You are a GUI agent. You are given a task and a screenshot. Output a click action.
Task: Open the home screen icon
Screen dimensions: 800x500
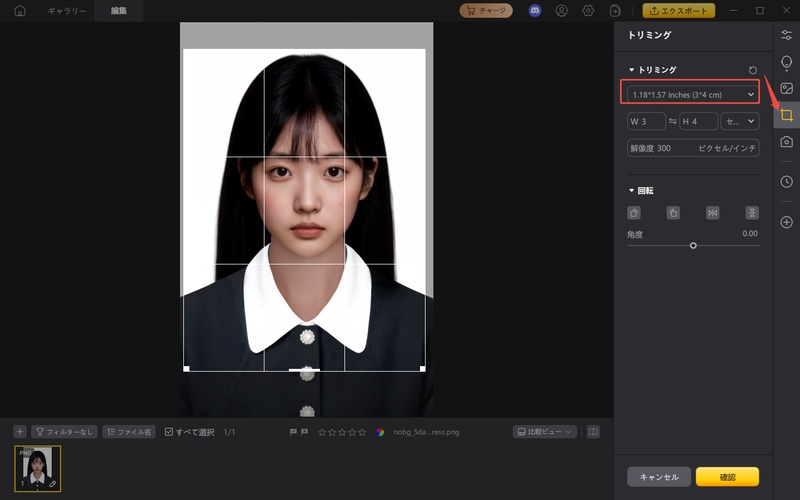tap(20, 11)
